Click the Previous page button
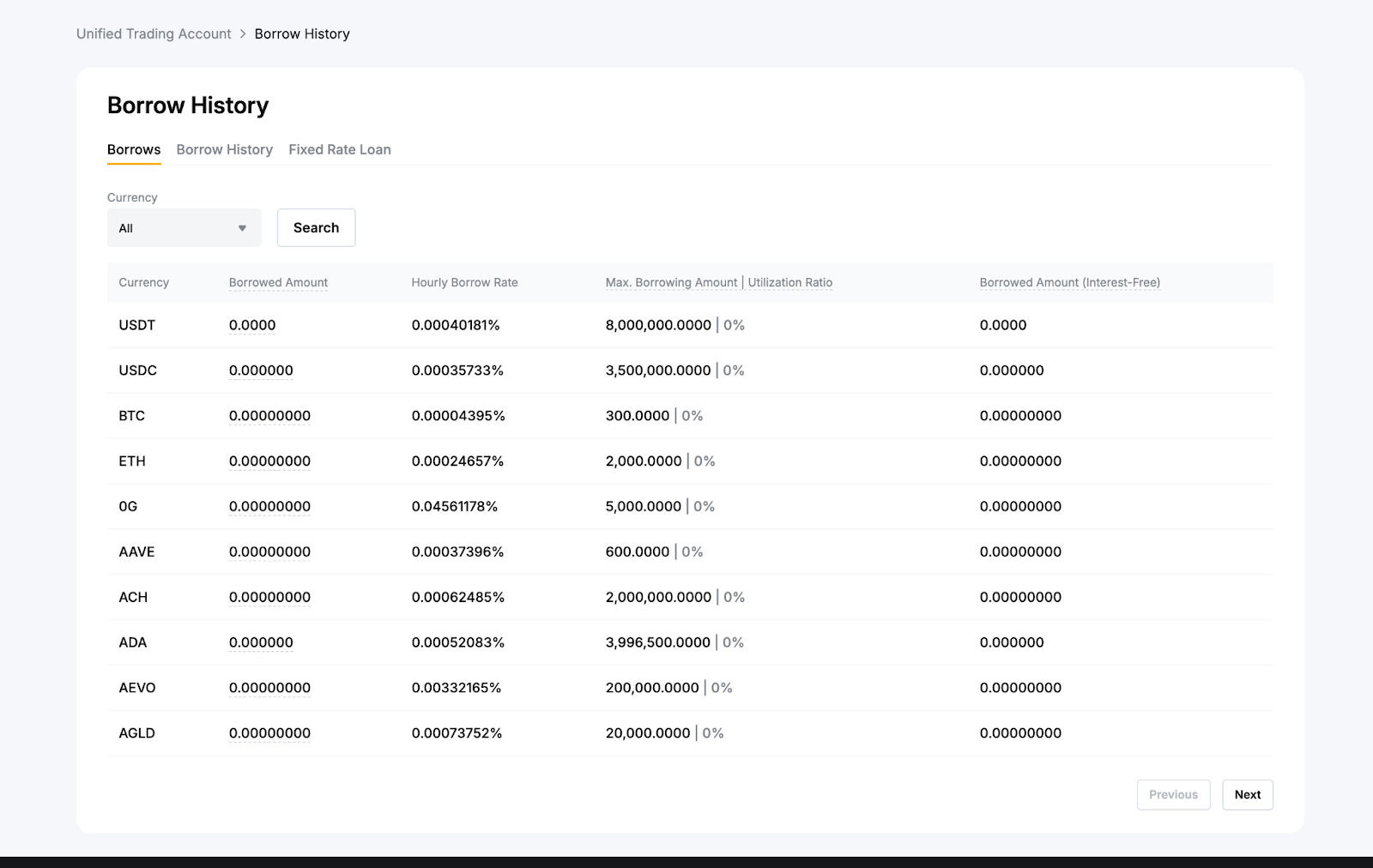Image resolution: width=1373 pixels, height=868 pixels. (x=1173, y=794)
